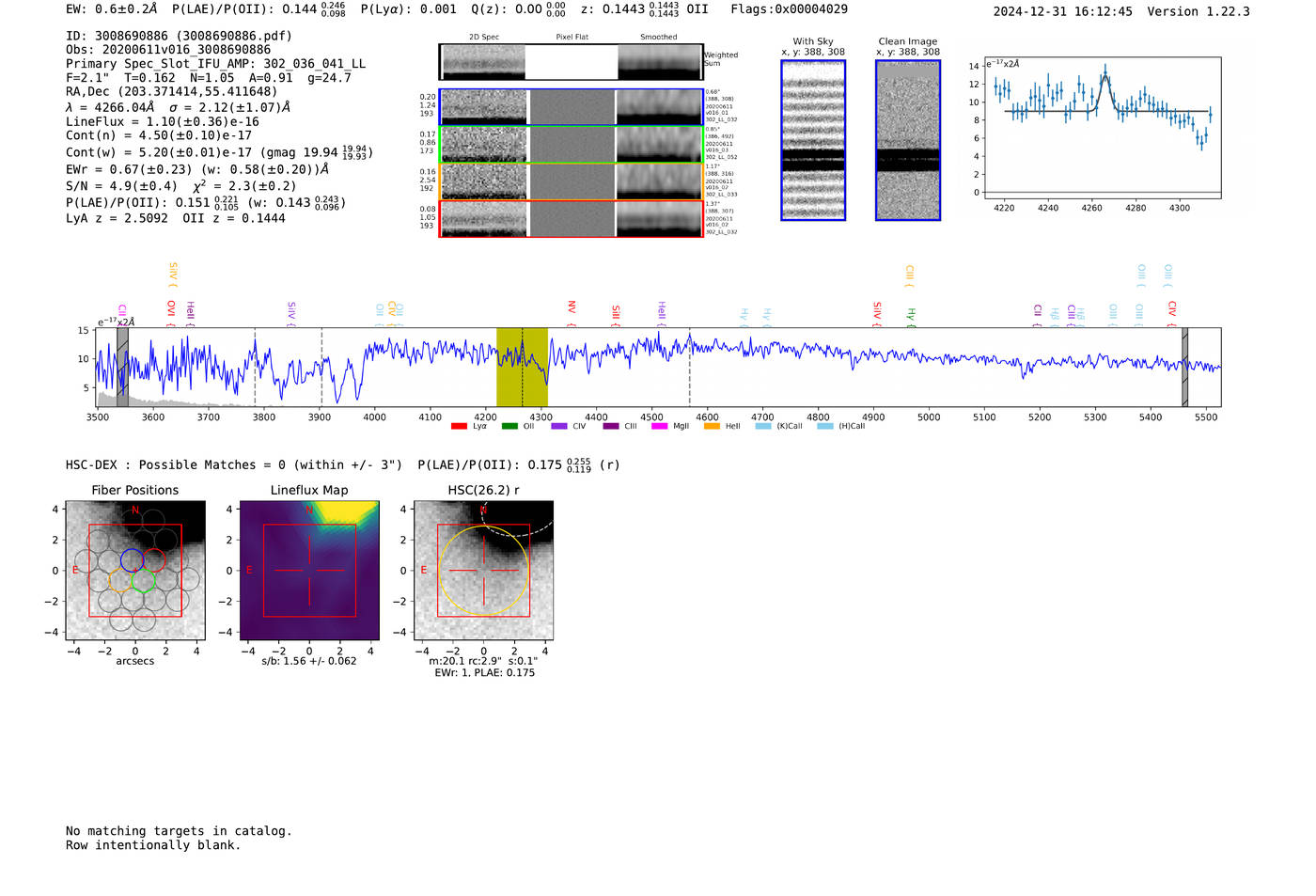Click the Smoothed column header
1316x896 pixels.
click(659, 37)
